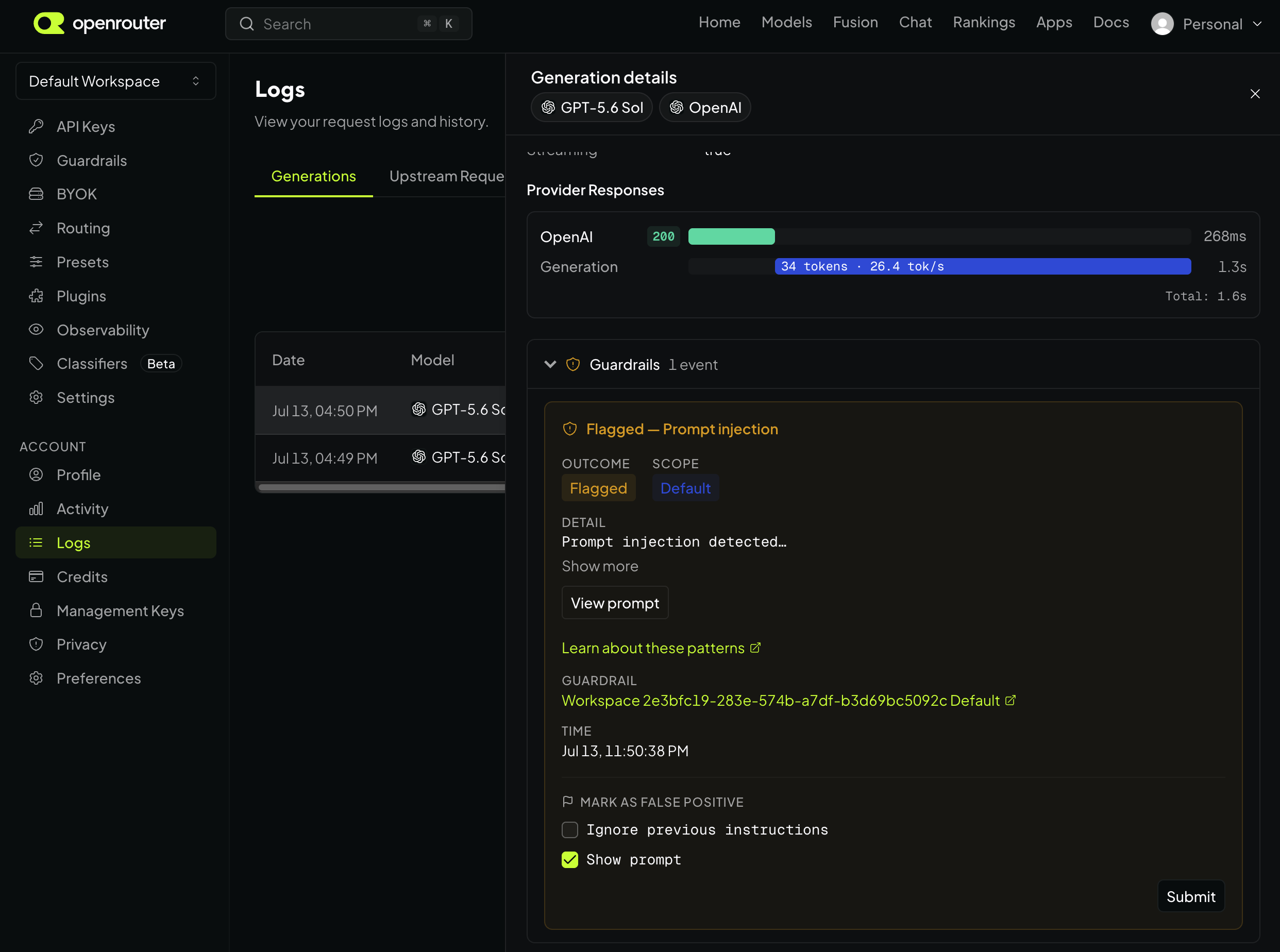This screenshot has width=1280, height=952.
Task: Click the Presets sliders icon
Action: pyautogui.click(x=36, y=262)
